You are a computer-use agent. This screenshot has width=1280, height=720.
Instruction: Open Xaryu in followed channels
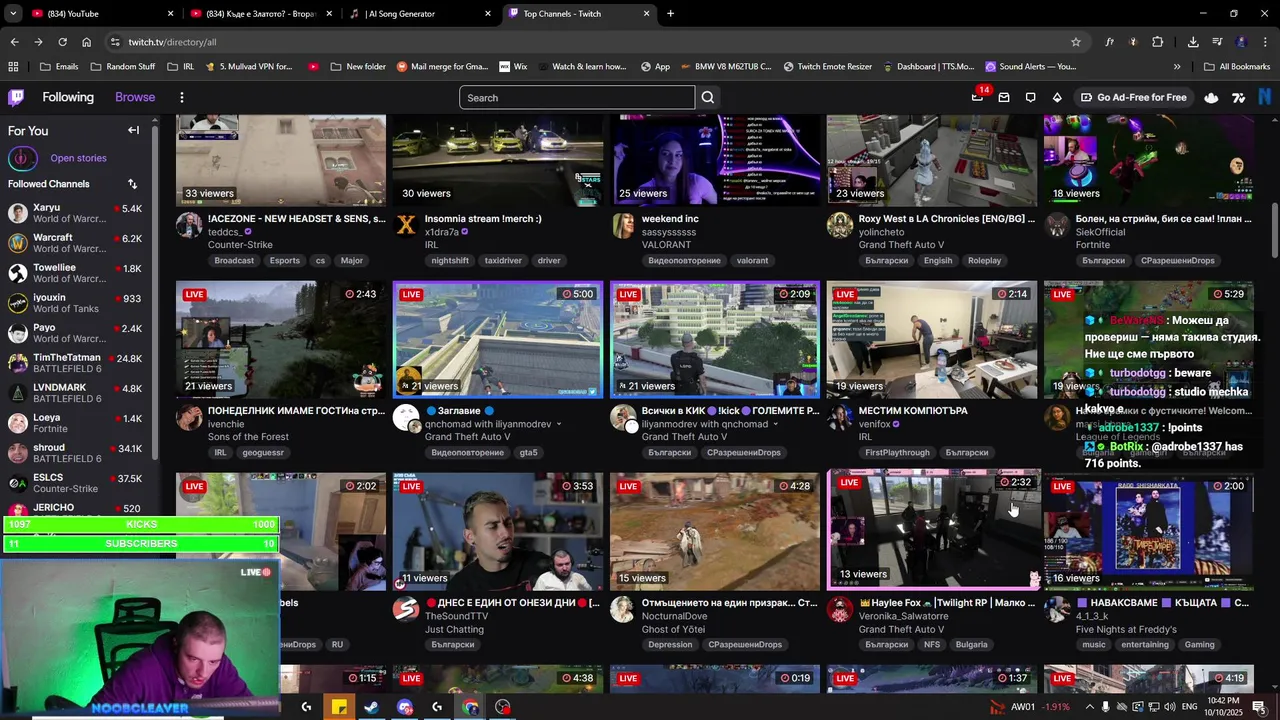[76, 213]
